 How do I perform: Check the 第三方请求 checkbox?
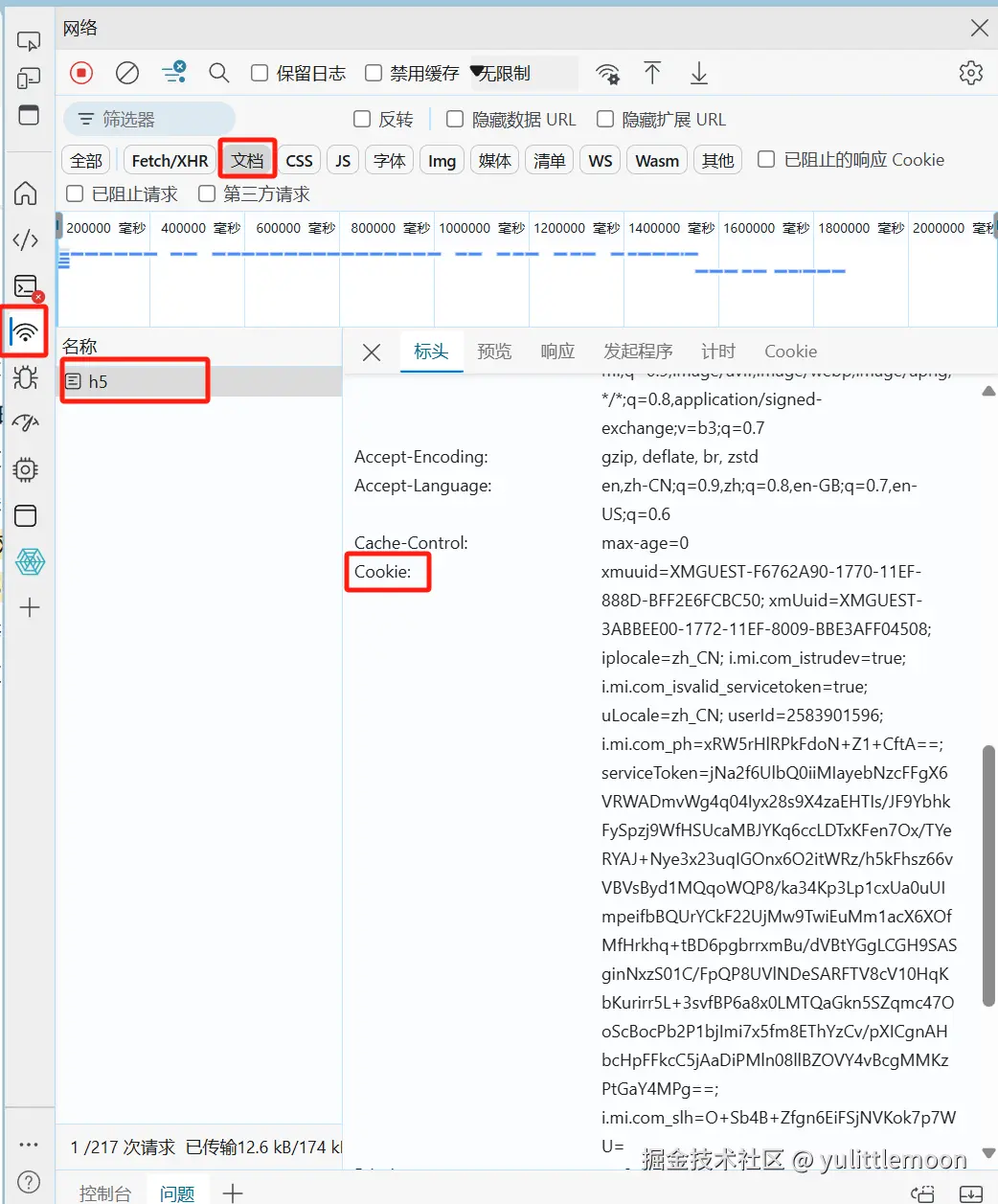pos(207,193)
